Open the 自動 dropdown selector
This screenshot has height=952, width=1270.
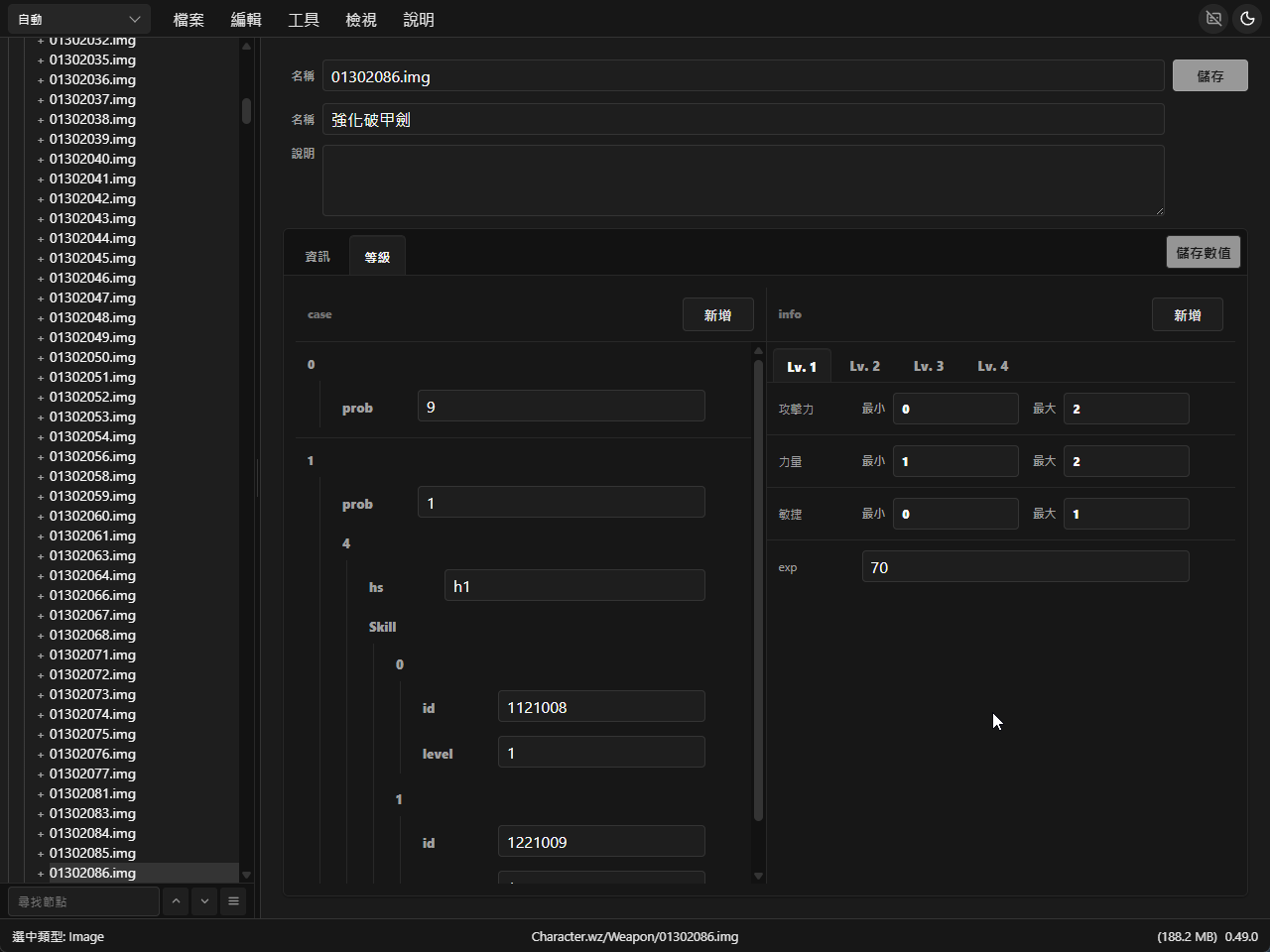79,19
